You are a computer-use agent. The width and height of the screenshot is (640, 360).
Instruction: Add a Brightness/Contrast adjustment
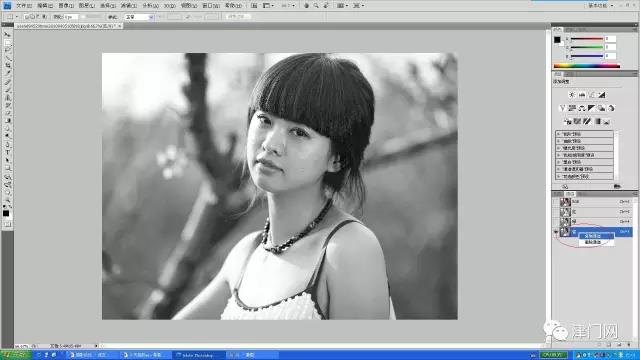[572, 95]
